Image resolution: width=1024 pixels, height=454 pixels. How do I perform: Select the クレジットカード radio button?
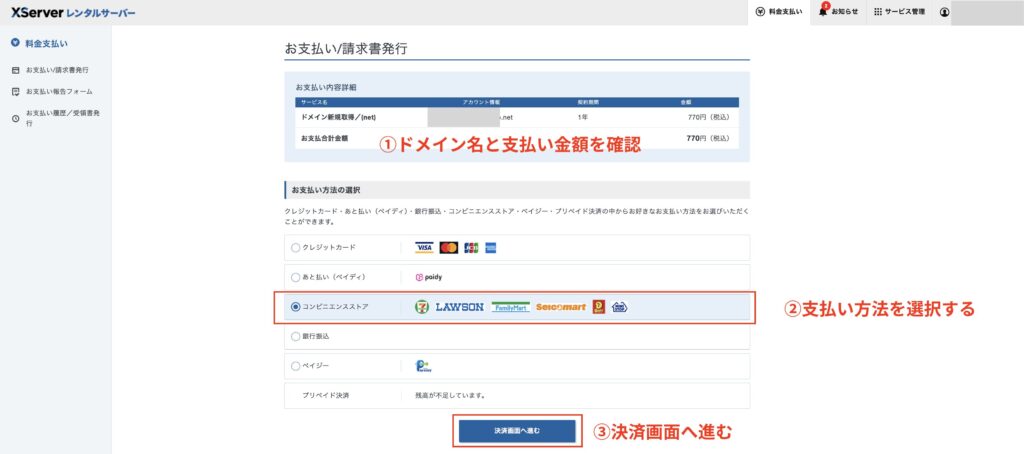pos(295,247)
